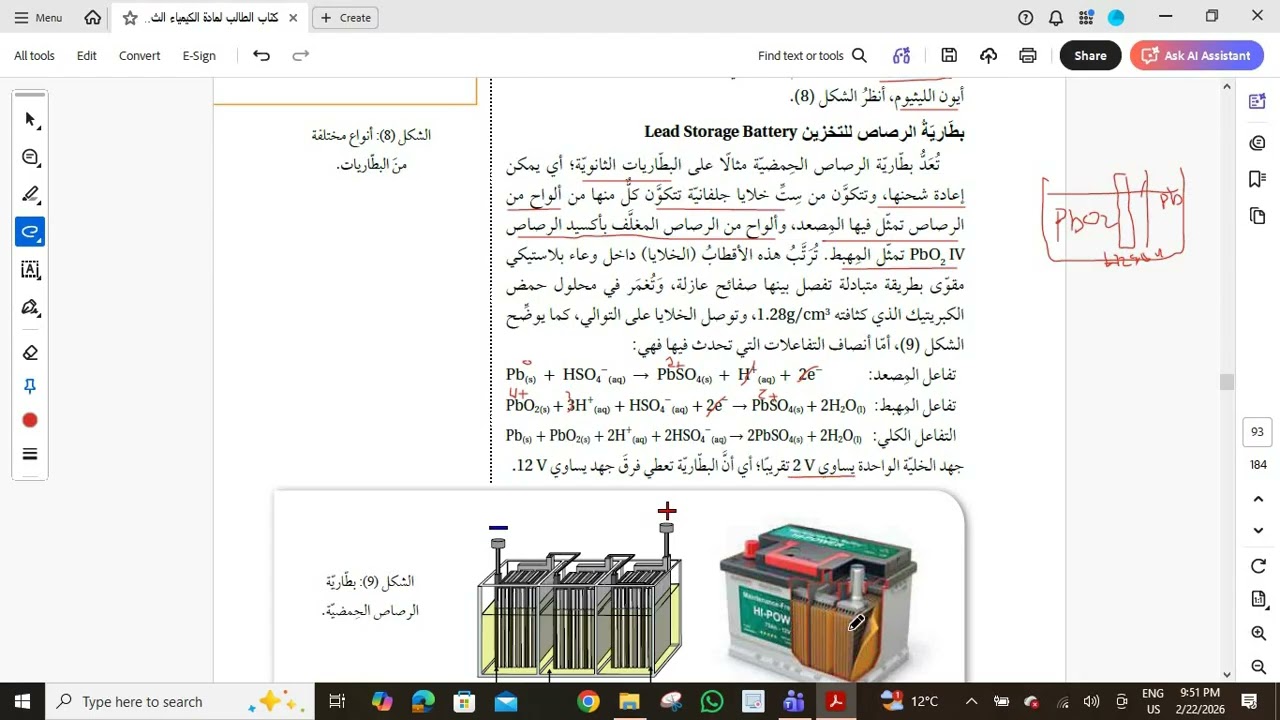Screen dimensions: 1280x720
Task: Choose the Sign pen tool
Action: [x=30, y=307]
